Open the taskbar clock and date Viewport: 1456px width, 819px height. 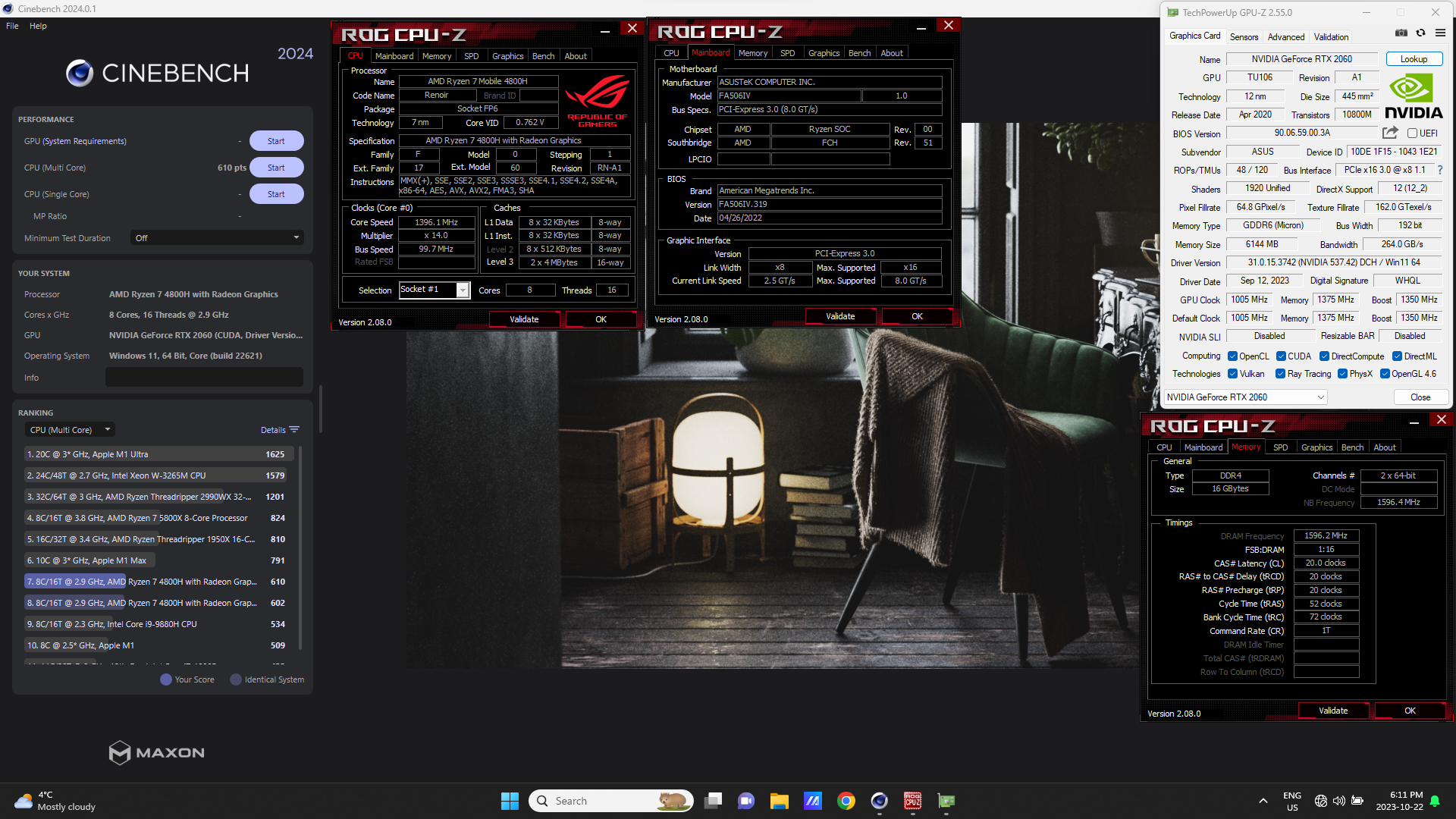click(1400, 801)
